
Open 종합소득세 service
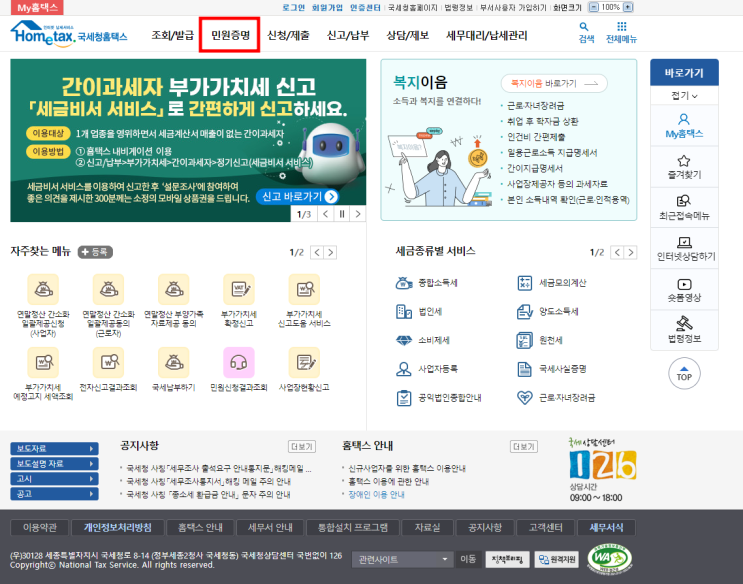(x=426, y=283)
